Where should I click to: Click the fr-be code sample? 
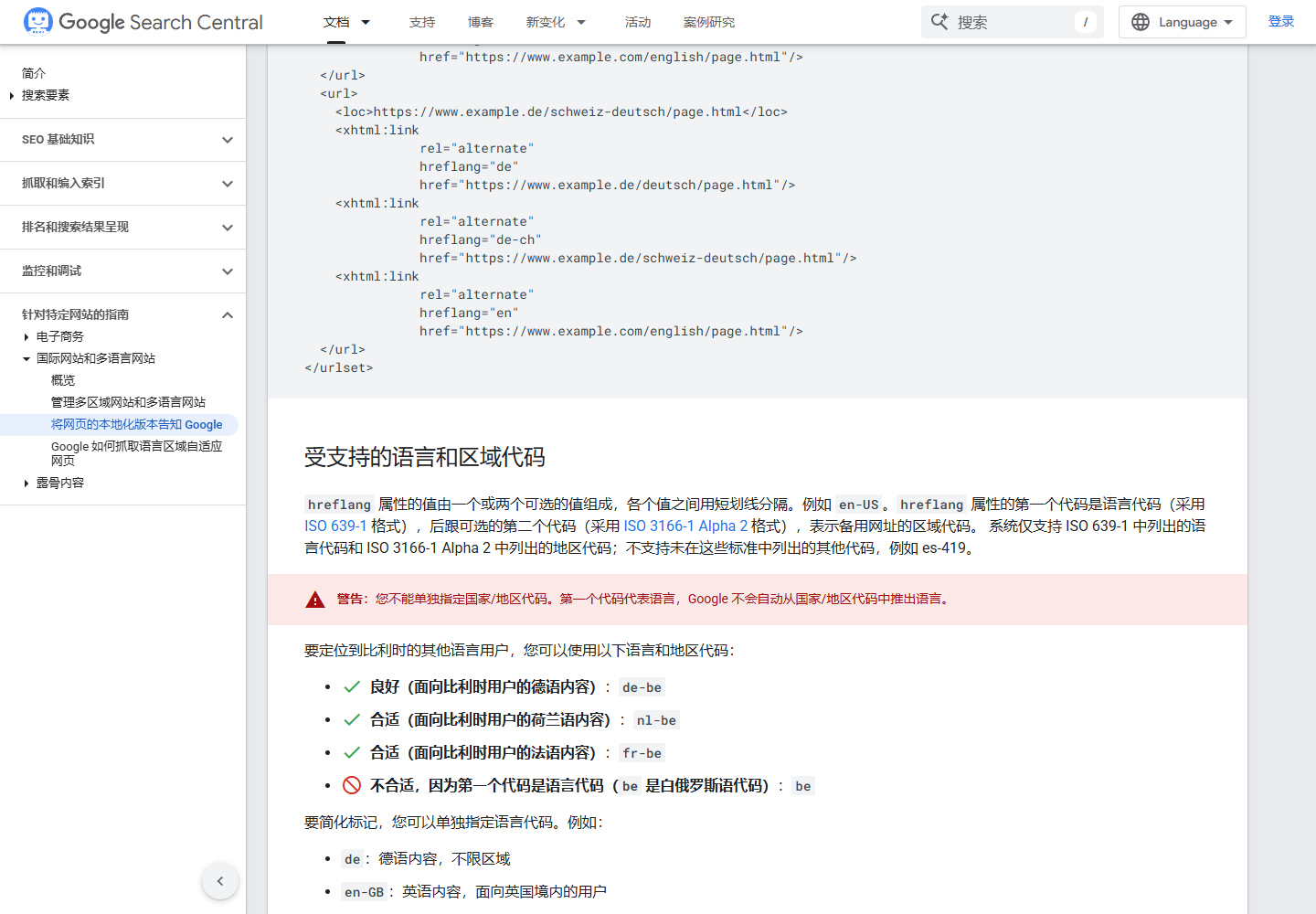642,753
